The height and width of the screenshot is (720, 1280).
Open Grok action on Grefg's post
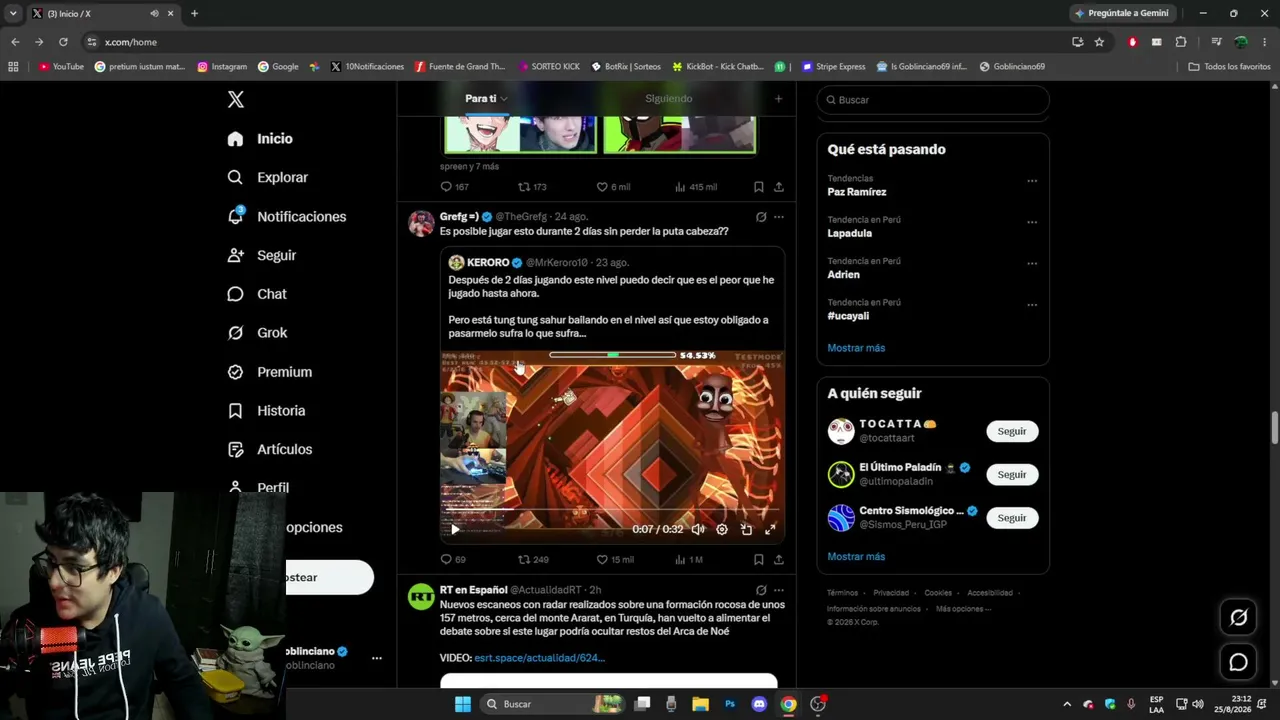[761, 217]
